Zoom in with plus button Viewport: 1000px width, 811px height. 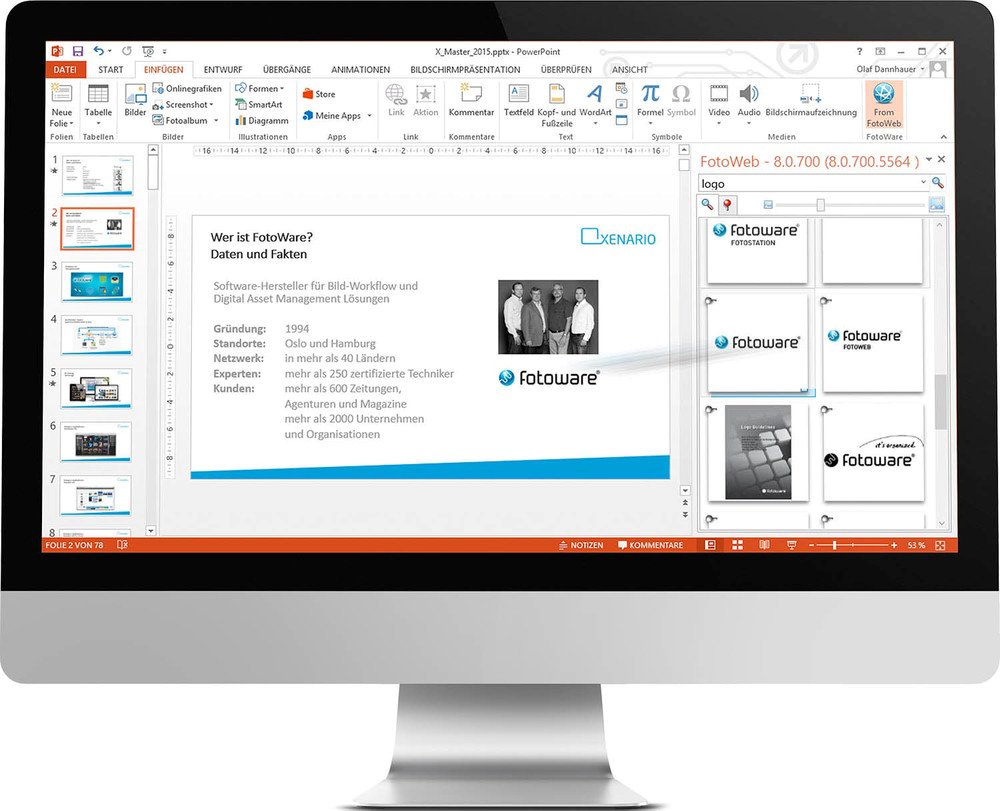tap(894, 546)
